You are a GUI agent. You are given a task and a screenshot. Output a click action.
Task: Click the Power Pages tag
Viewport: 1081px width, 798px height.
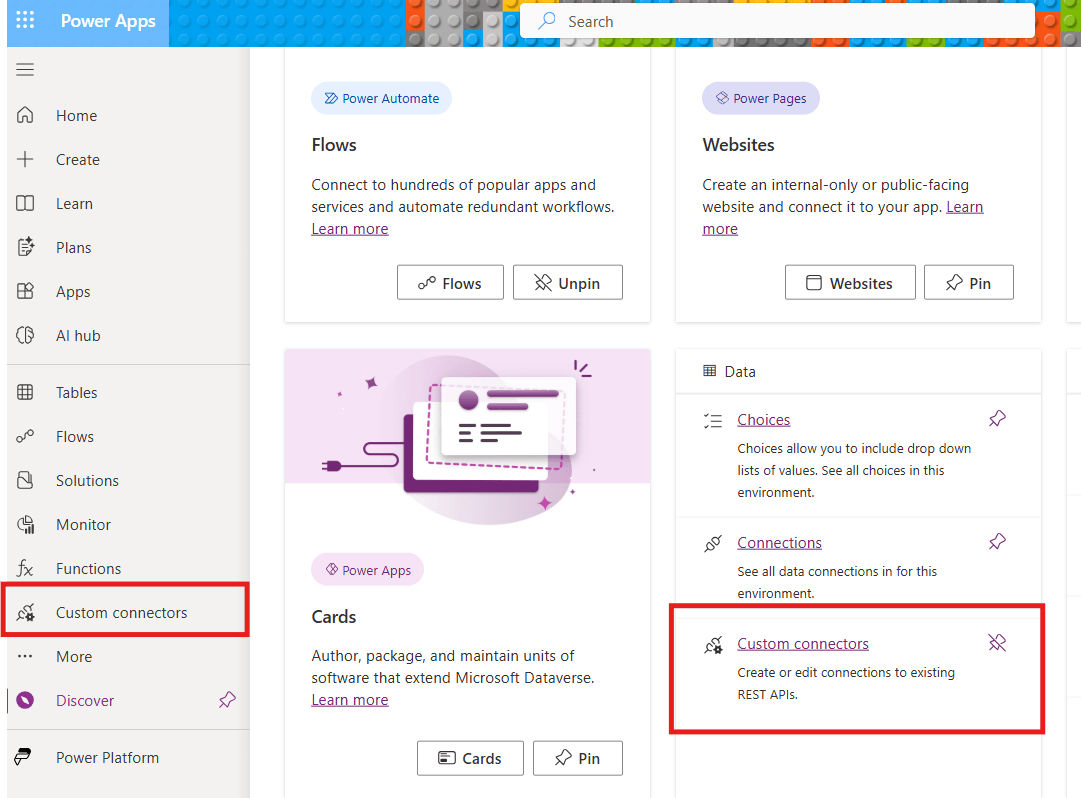(x=760, y=99)
